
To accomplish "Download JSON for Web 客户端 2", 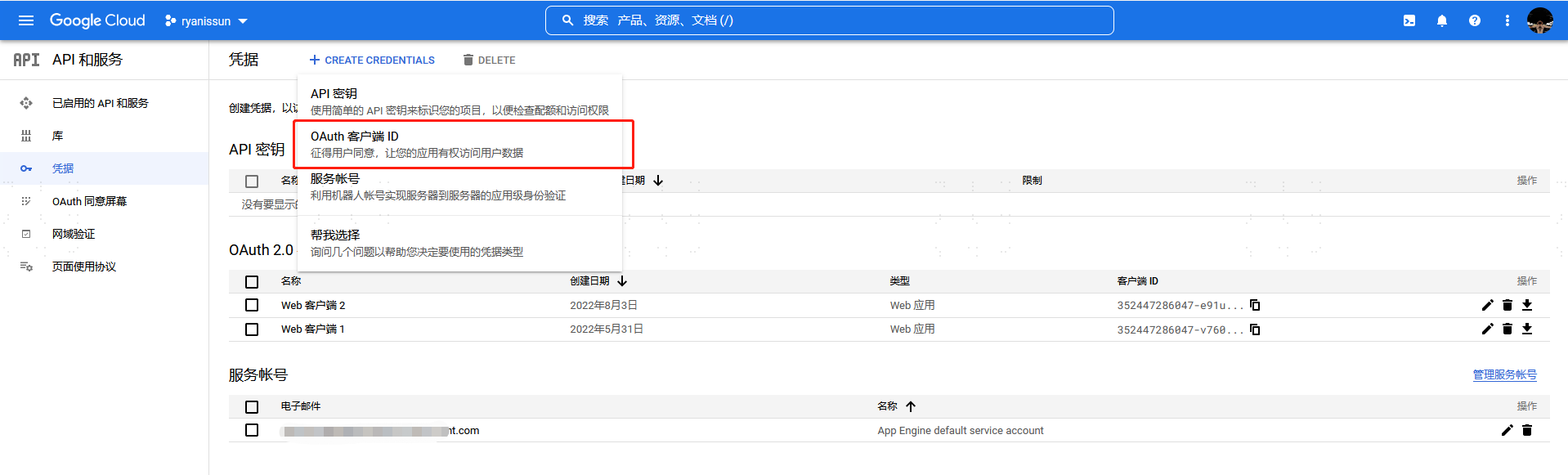I will coord(1527,305).
